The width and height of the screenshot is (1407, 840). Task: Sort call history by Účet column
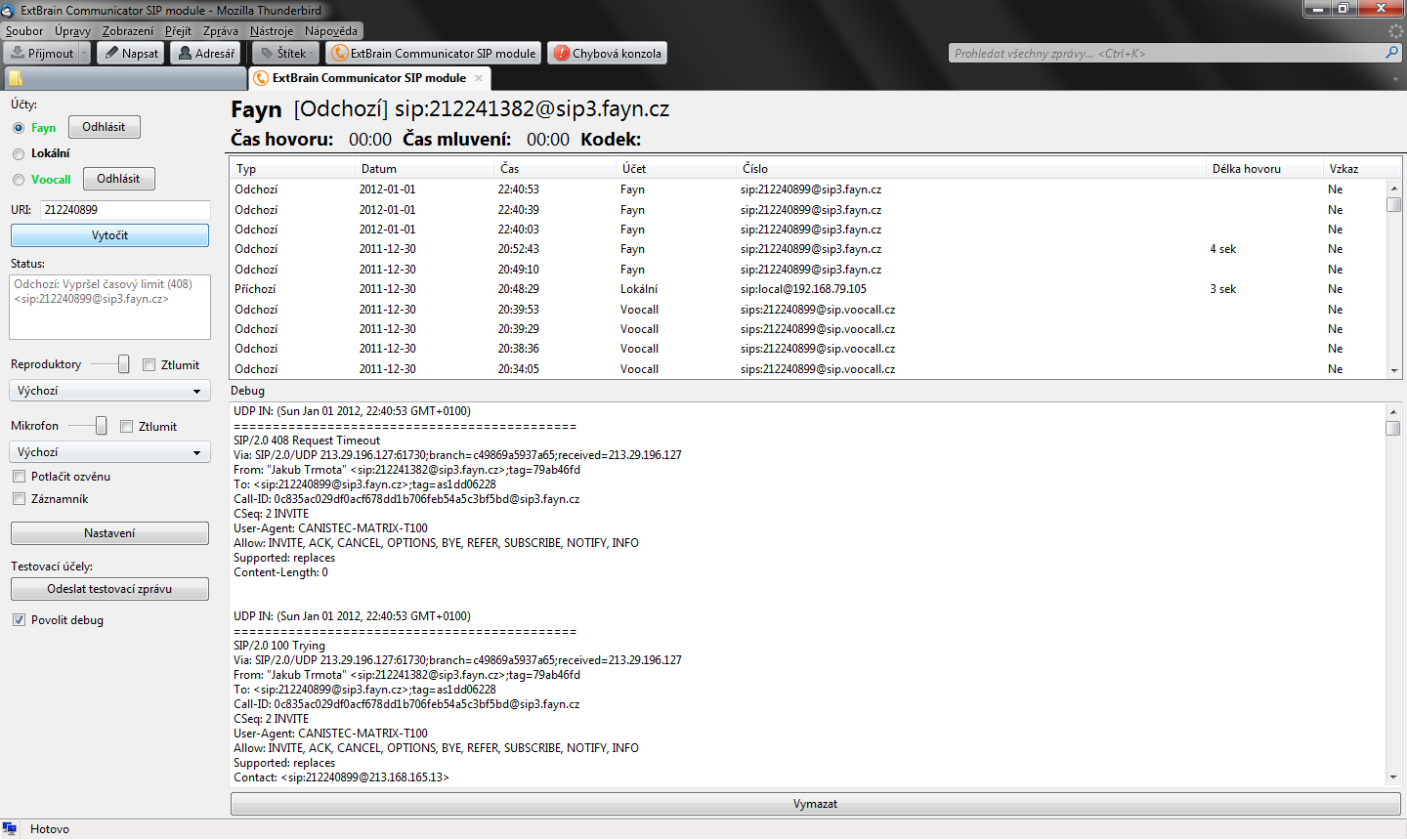tap(677, 169)
